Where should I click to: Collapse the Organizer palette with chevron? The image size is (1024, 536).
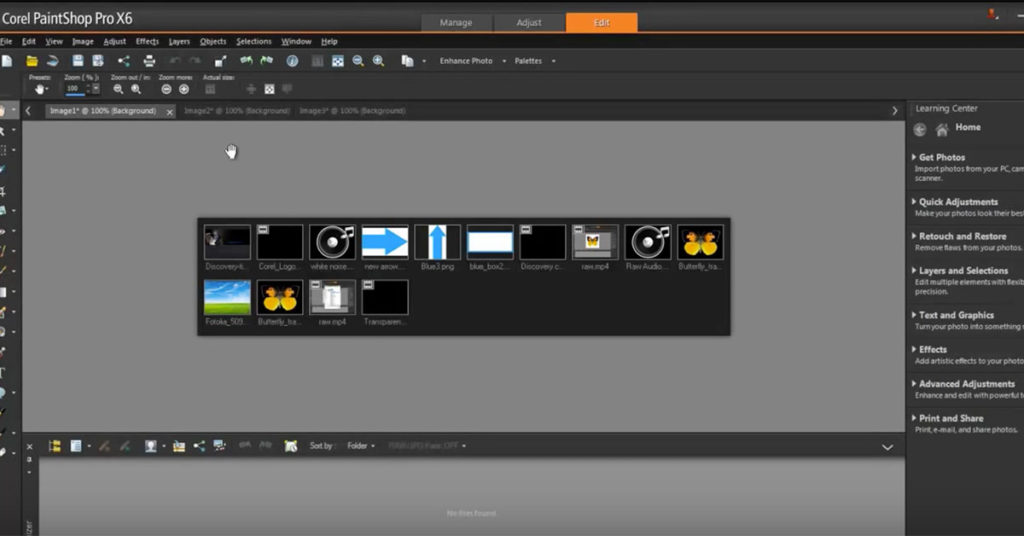pos(887,447)
